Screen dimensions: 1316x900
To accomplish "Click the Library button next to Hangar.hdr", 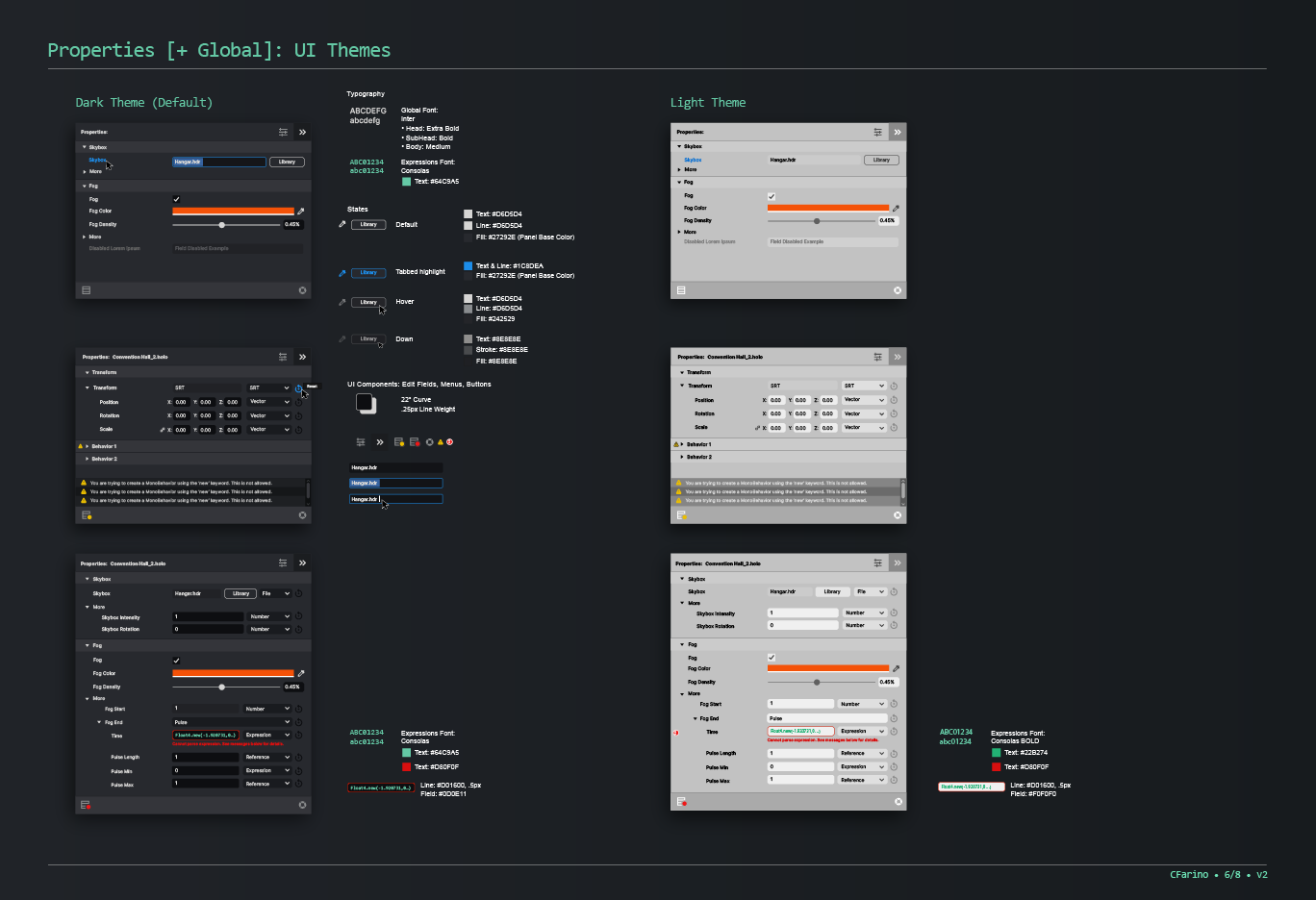I will coord(287,162).
